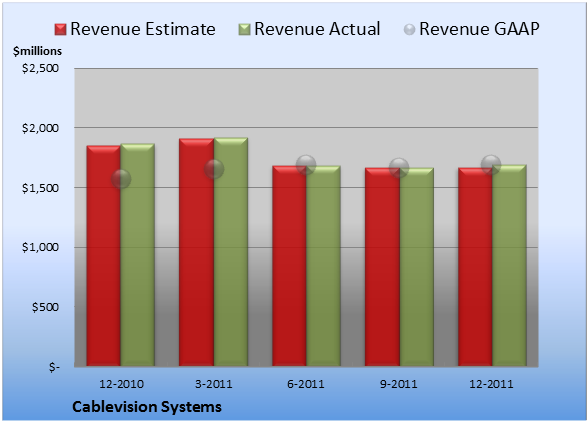This screenshot has height=422, width=588.
Task: Select the green actual bar for 12-2011
Action: 510,265
